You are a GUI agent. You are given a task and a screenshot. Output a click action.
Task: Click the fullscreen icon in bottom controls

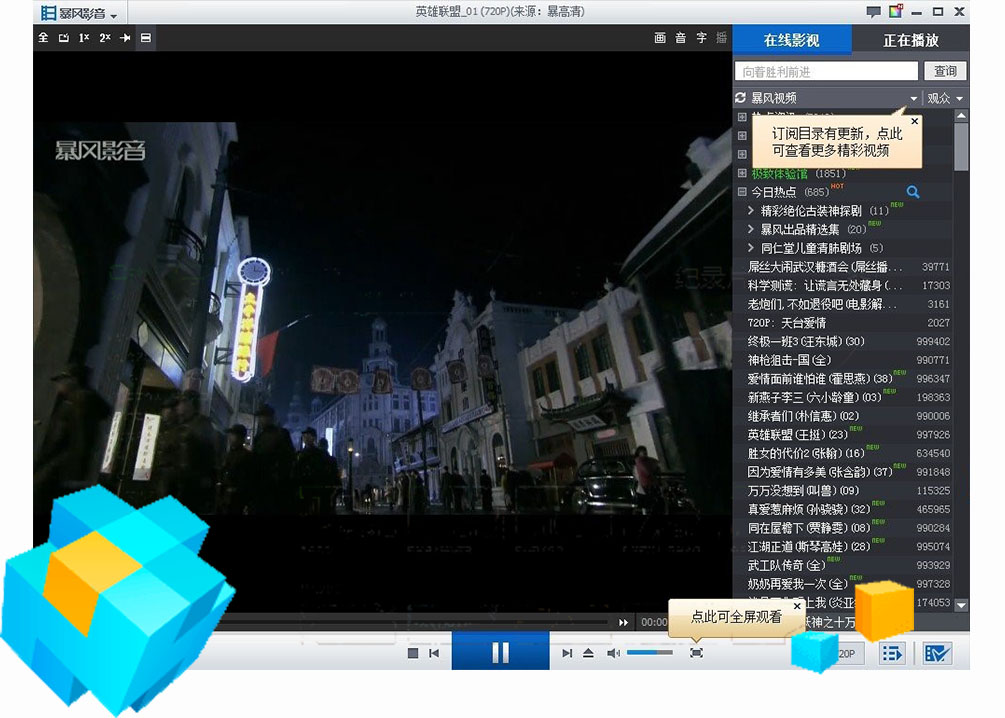tap(696, 653)
